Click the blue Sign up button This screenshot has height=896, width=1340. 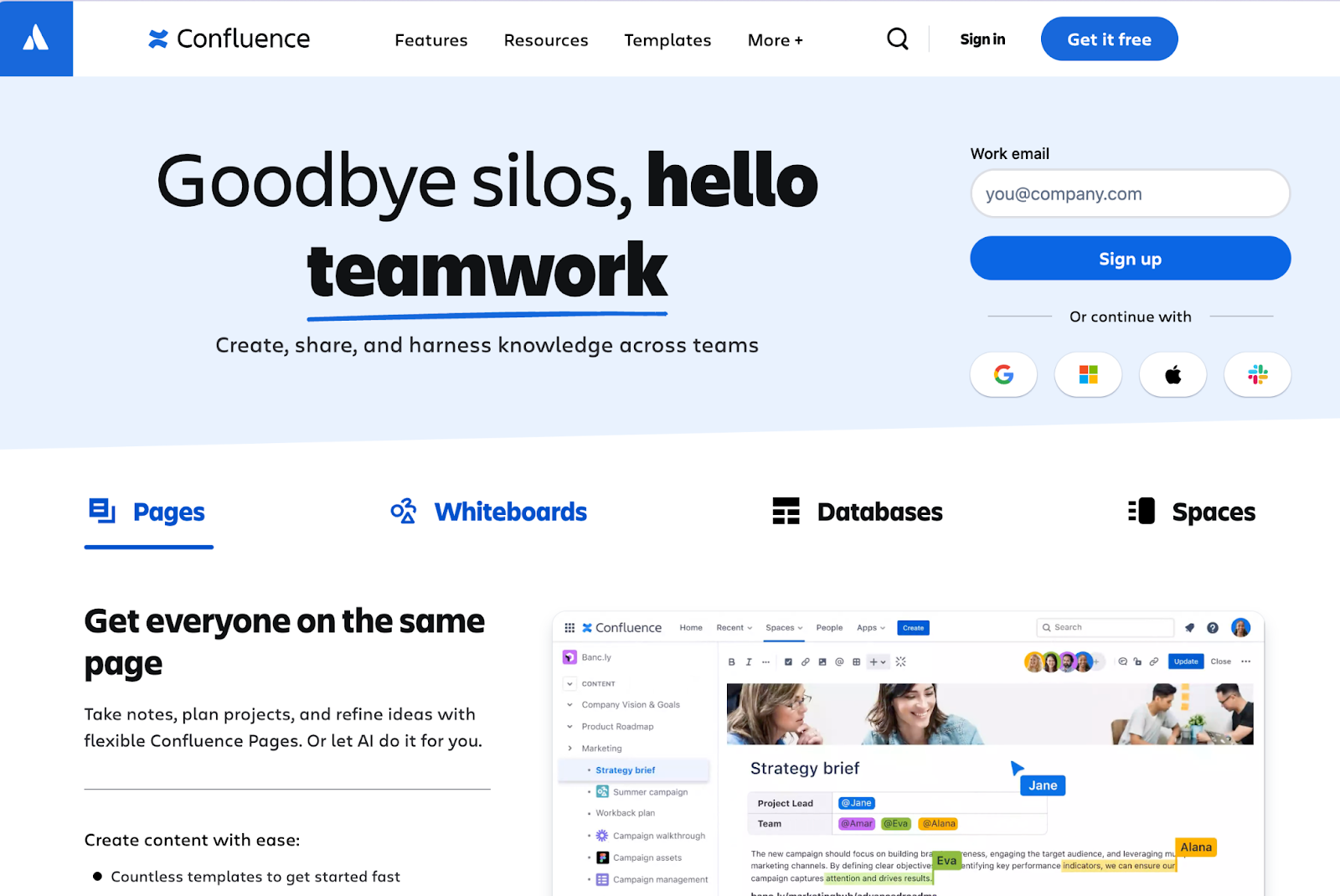1130,258
